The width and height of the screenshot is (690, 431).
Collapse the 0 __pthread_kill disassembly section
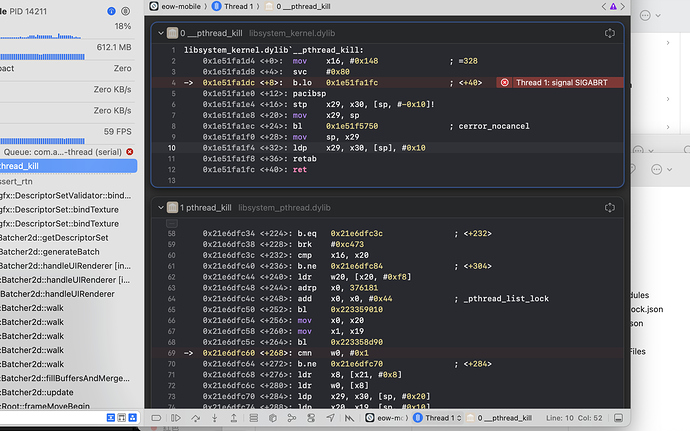161,33
